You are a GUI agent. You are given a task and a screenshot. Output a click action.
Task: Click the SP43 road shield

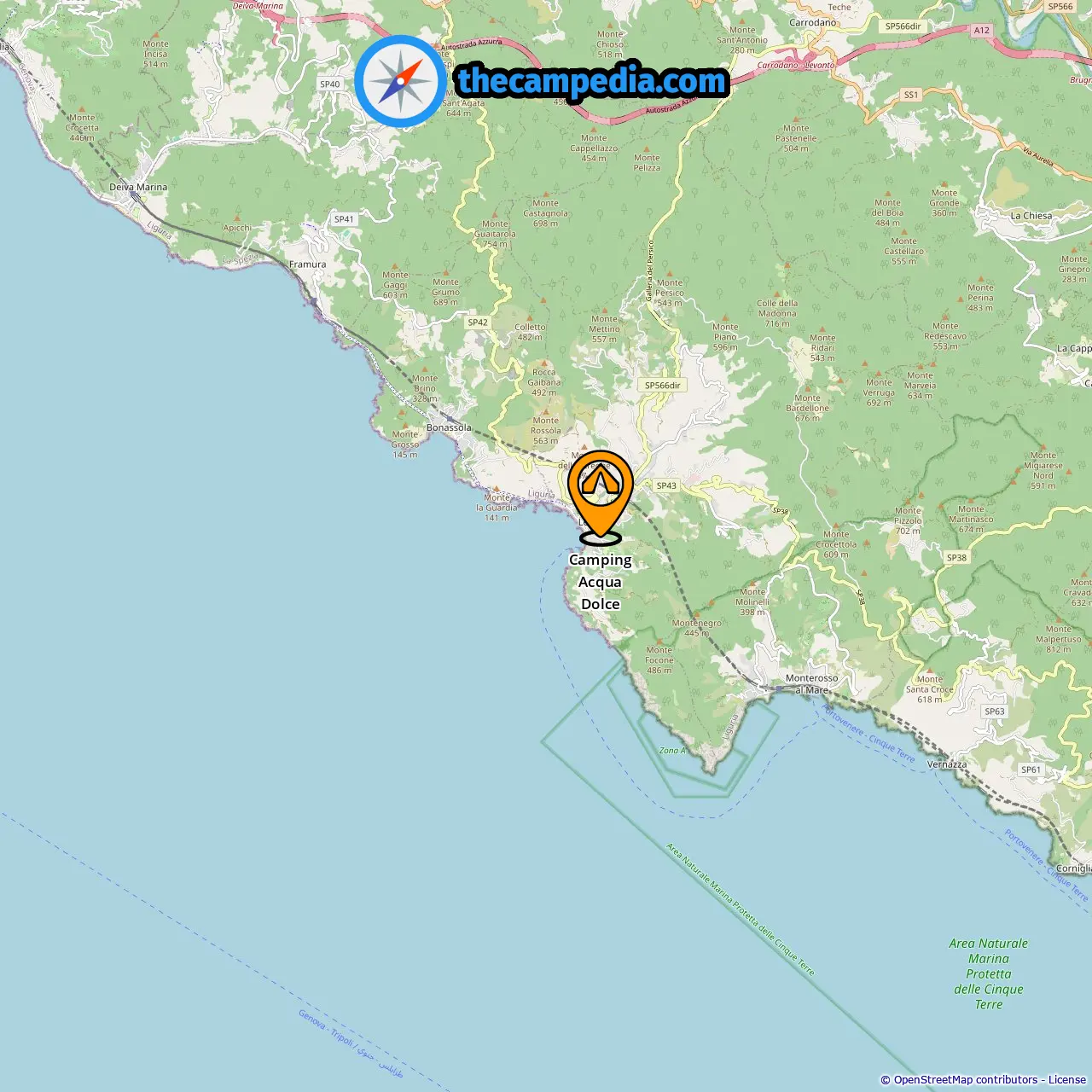tap(666, 485)
